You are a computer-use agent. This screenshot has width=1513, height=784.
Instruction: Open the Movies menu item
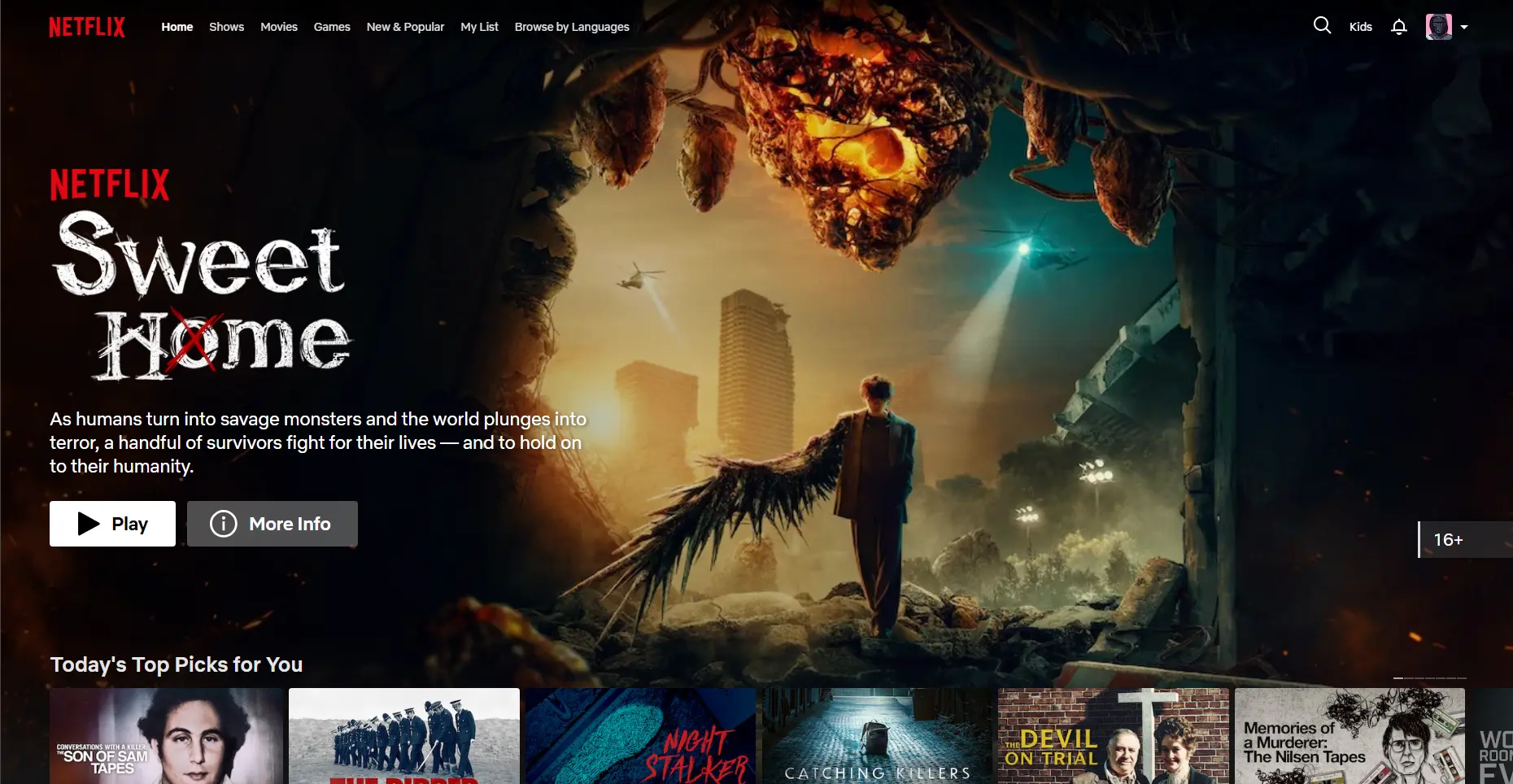(x=279, y=27)
